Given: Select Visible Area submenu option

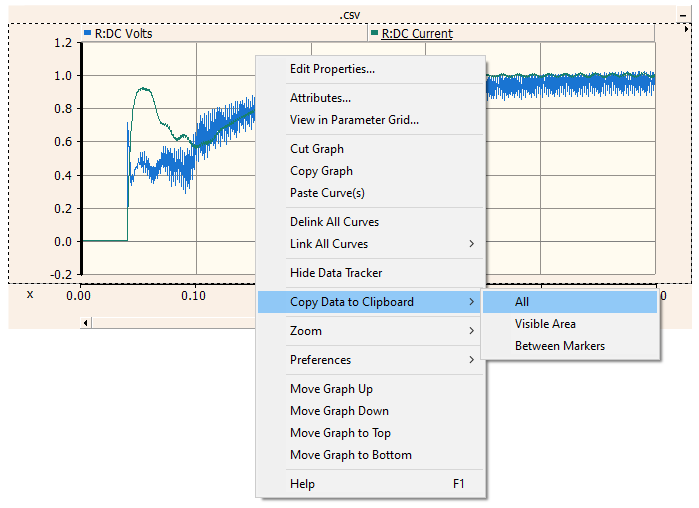Looking at the screenshot, I should tap(545, 324).
